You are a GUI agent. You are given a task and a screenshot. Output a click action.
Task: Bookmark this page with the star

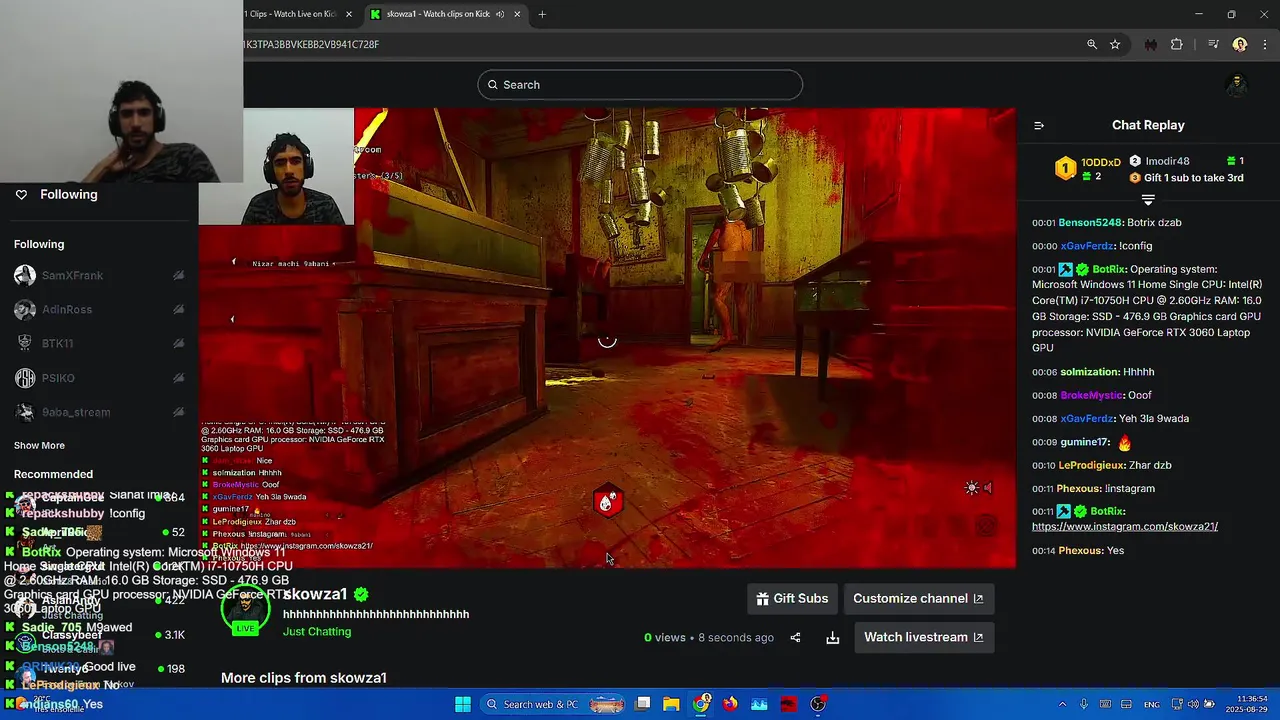point(1115,44)
